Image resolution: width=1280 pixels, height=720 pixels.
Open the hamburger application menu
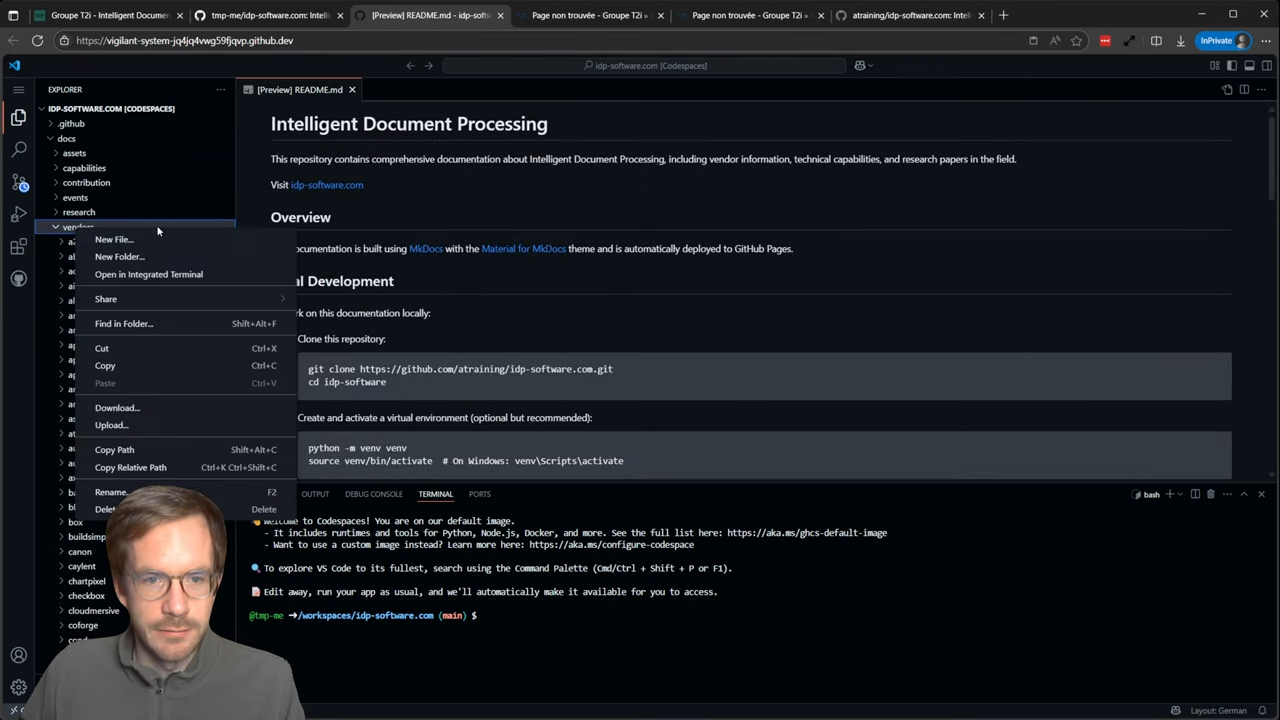[18, 89]
